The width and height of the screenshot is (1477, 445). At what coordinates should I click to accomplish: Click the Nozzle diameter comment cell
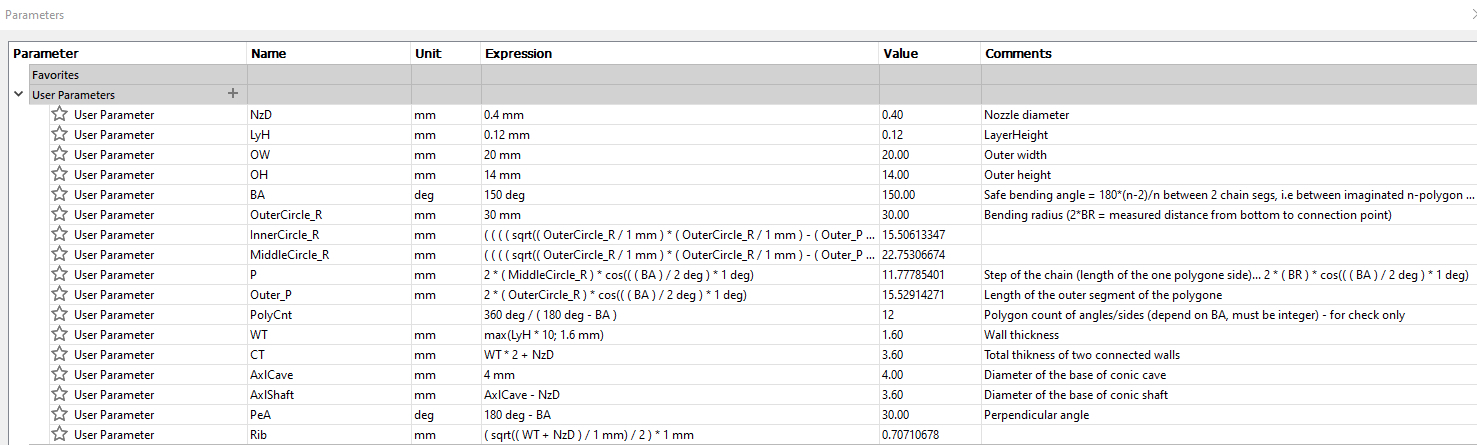1026,115
